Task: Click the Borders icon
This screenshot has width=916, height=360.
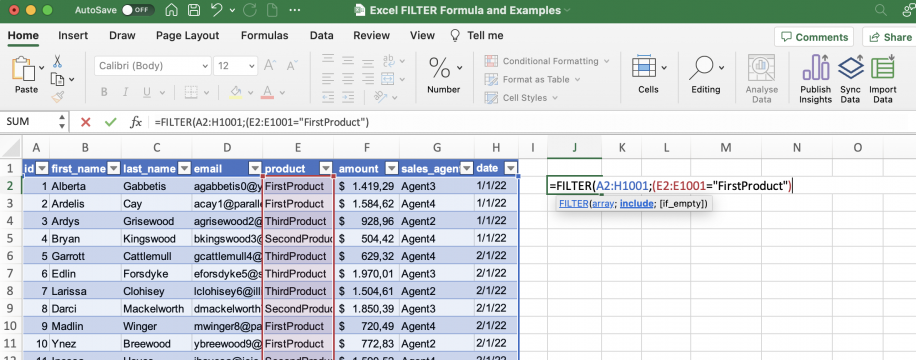Action: point(190,92)
